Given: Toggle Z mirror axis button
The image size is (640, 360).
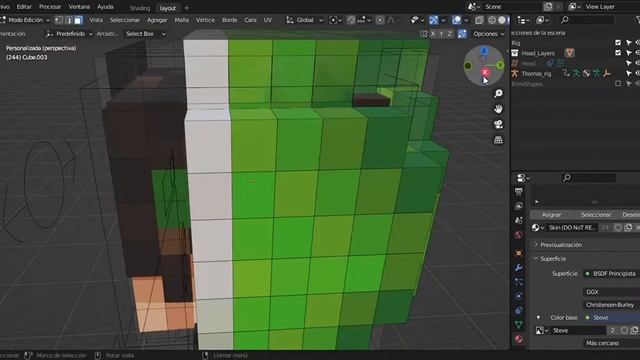Looking at the screenshot, I should coord(449,34).
